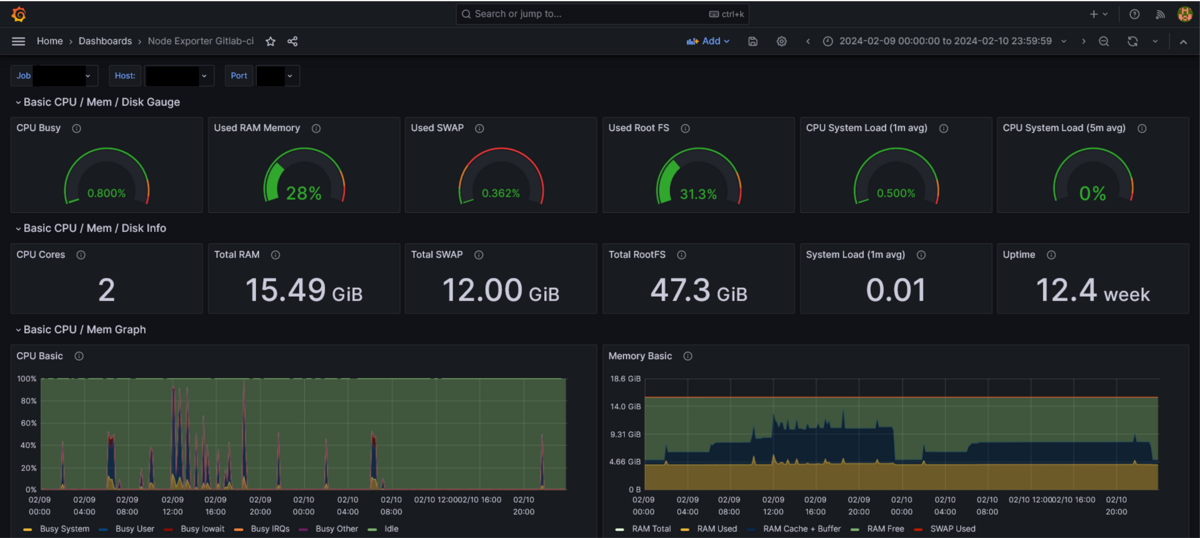Open the plus new-item dropdown
The width and height of the screenshot is (1200, 538).
tap(1099, 14)
